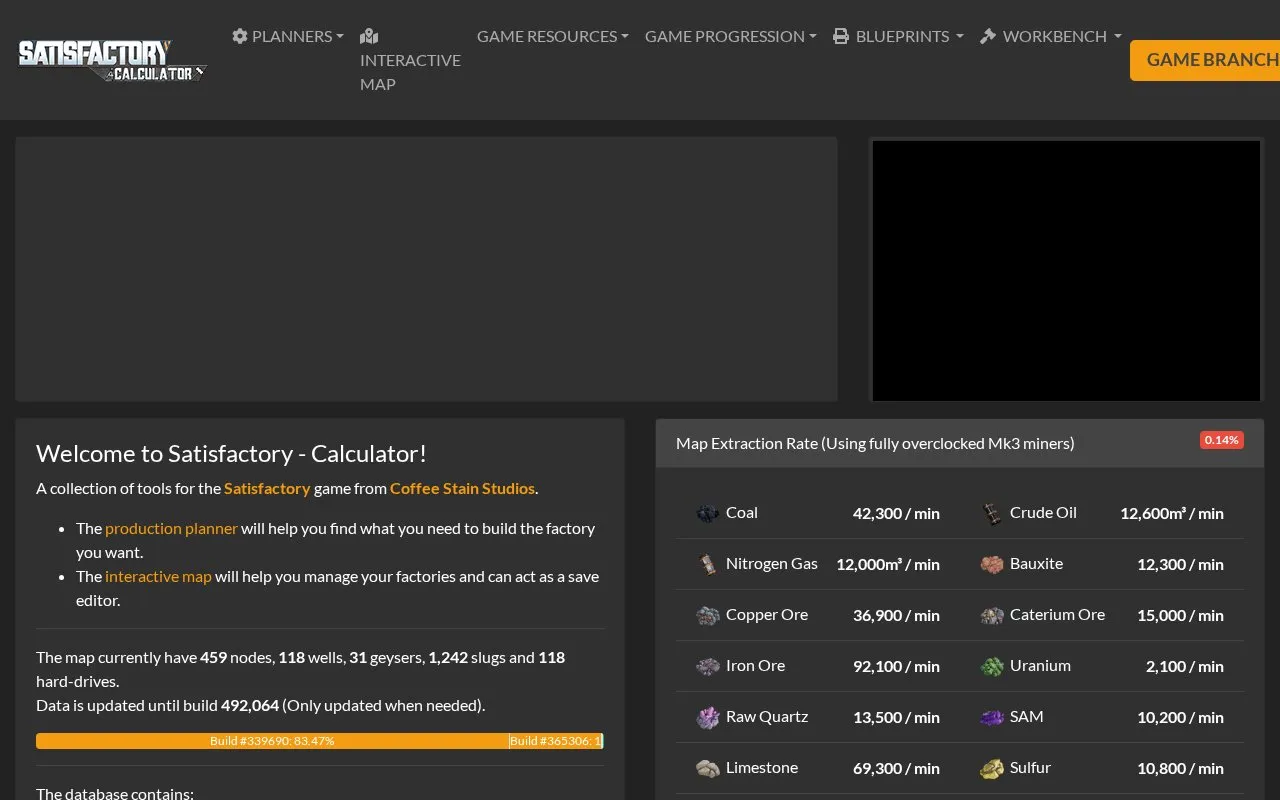Screen dimensions: 1280x800
Task: Click the Copper Ore resource icon
Action: coord(708,615)
